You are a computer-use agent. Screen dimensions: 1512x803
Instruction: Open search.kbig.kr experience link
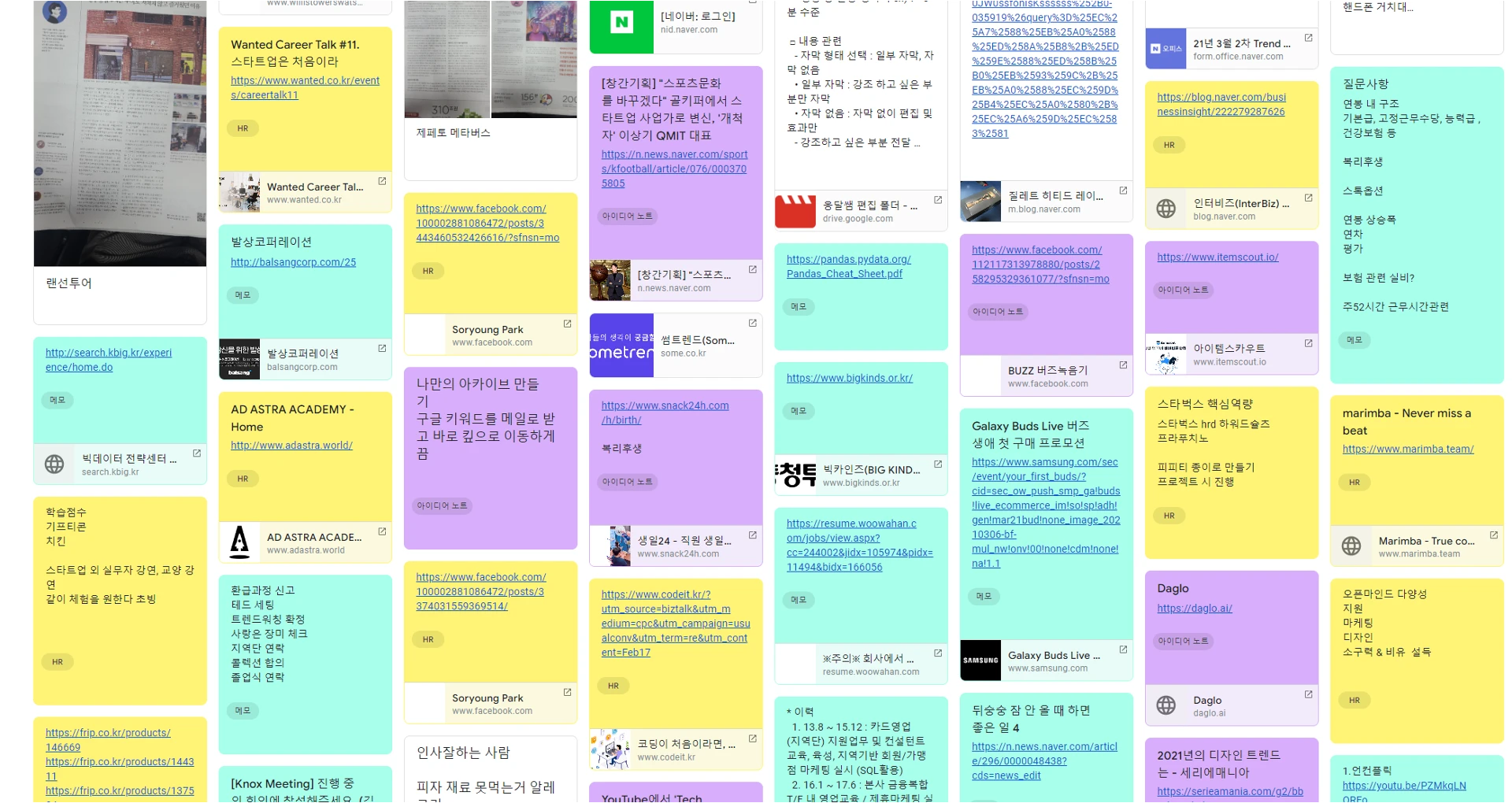pos(109,360)
